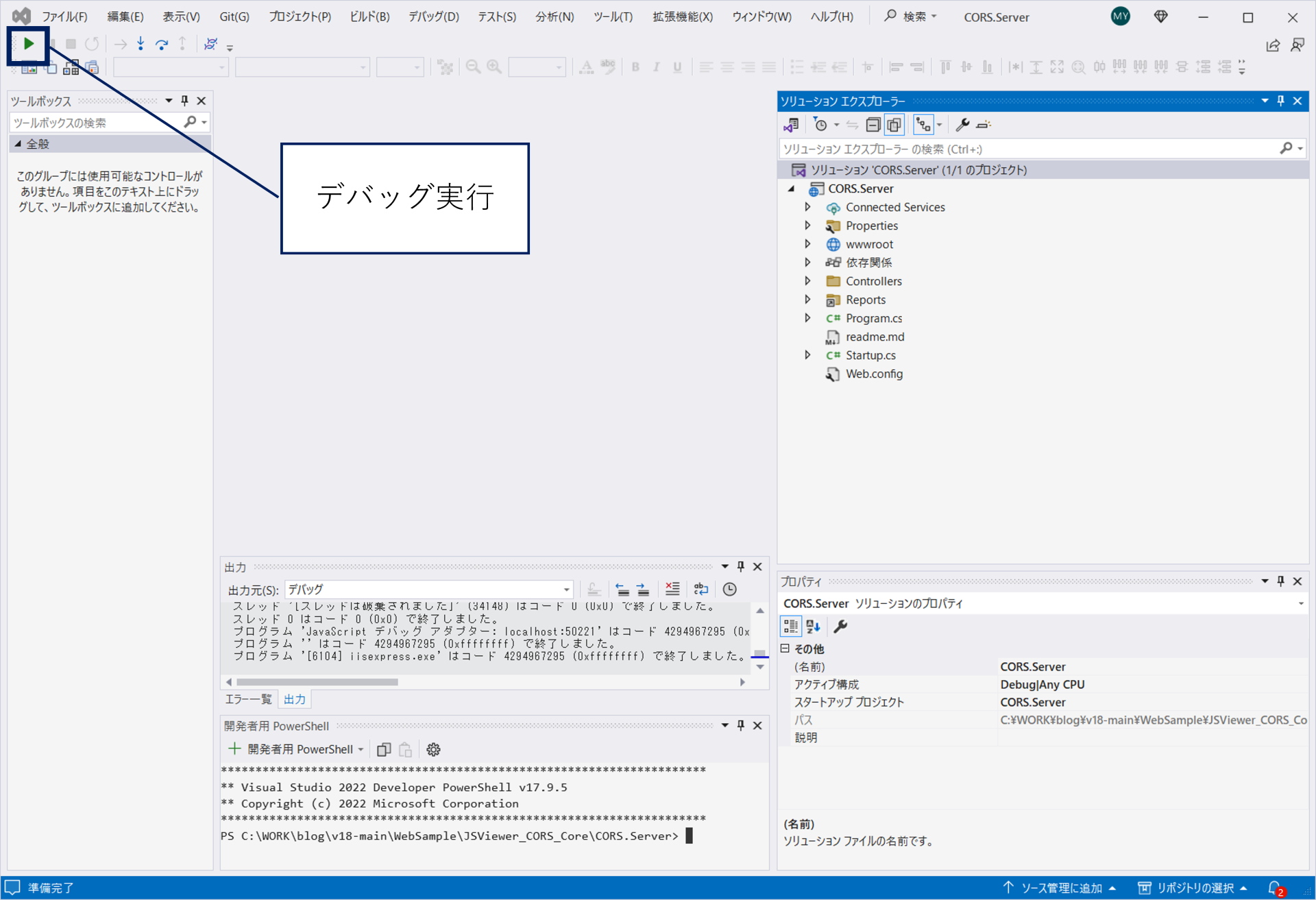Screen dimensions: 1316x900
Task: Select readme.md in Solution Explorer
Action: point(875,337)
